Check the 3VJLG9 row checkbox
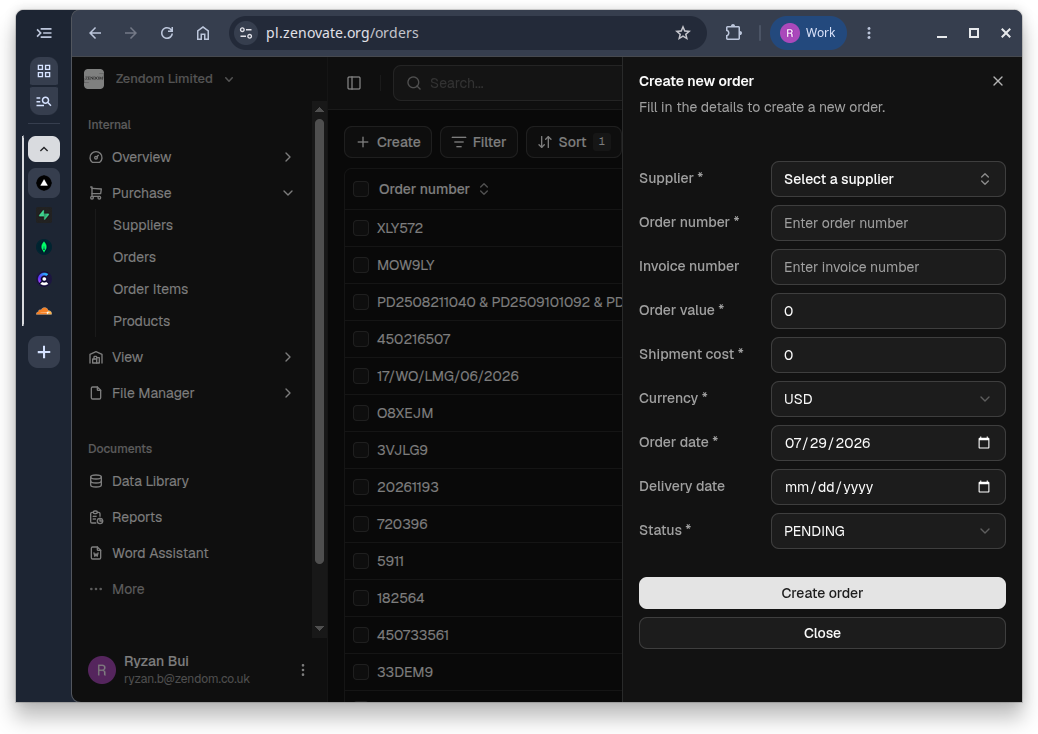The height and width of the screenshot is (734, 1038). tap(361, 451)
